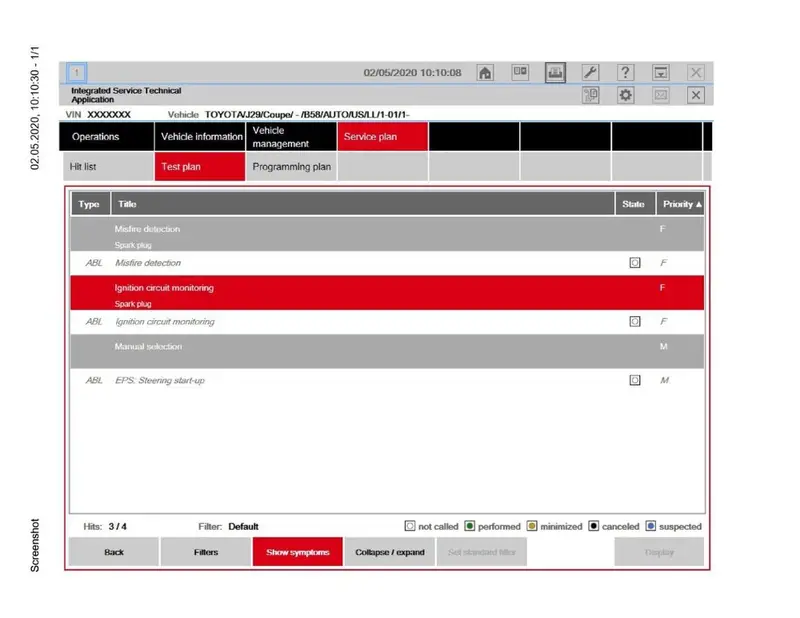Click the wrench tools icon

click(590, 72)
